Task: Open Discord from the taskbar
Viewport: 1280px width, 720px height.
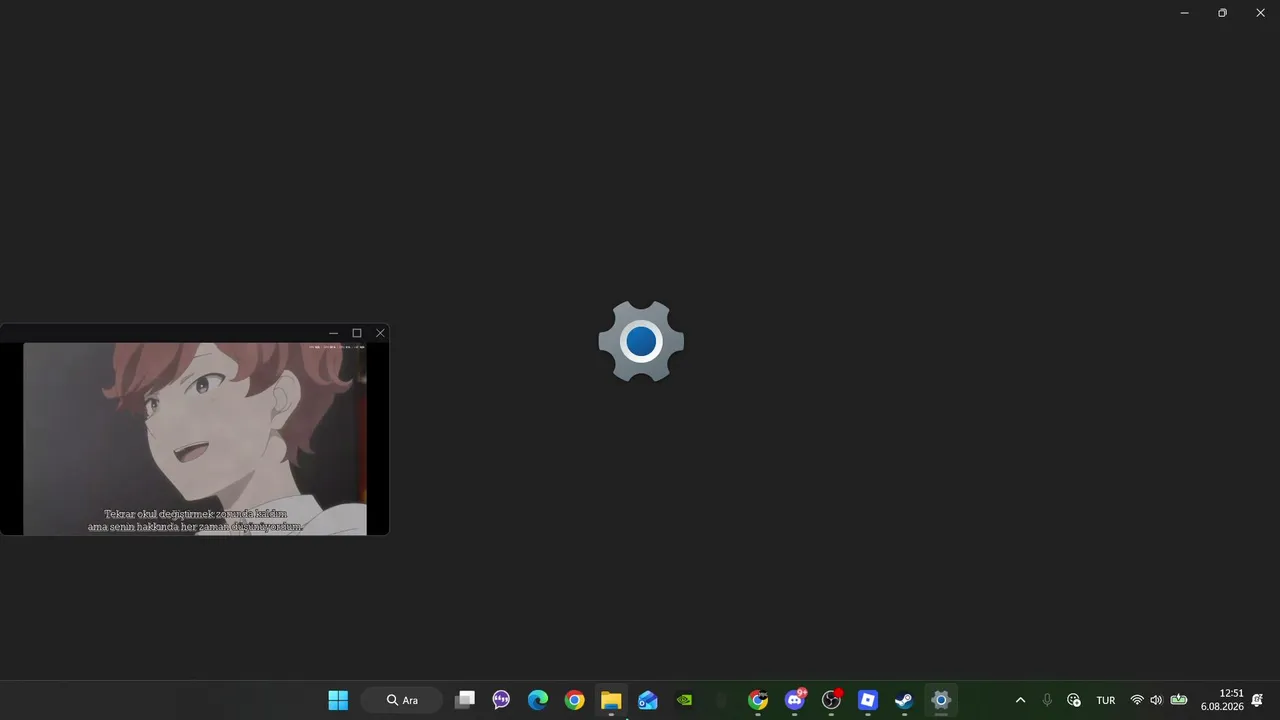Action: point(795,700)
